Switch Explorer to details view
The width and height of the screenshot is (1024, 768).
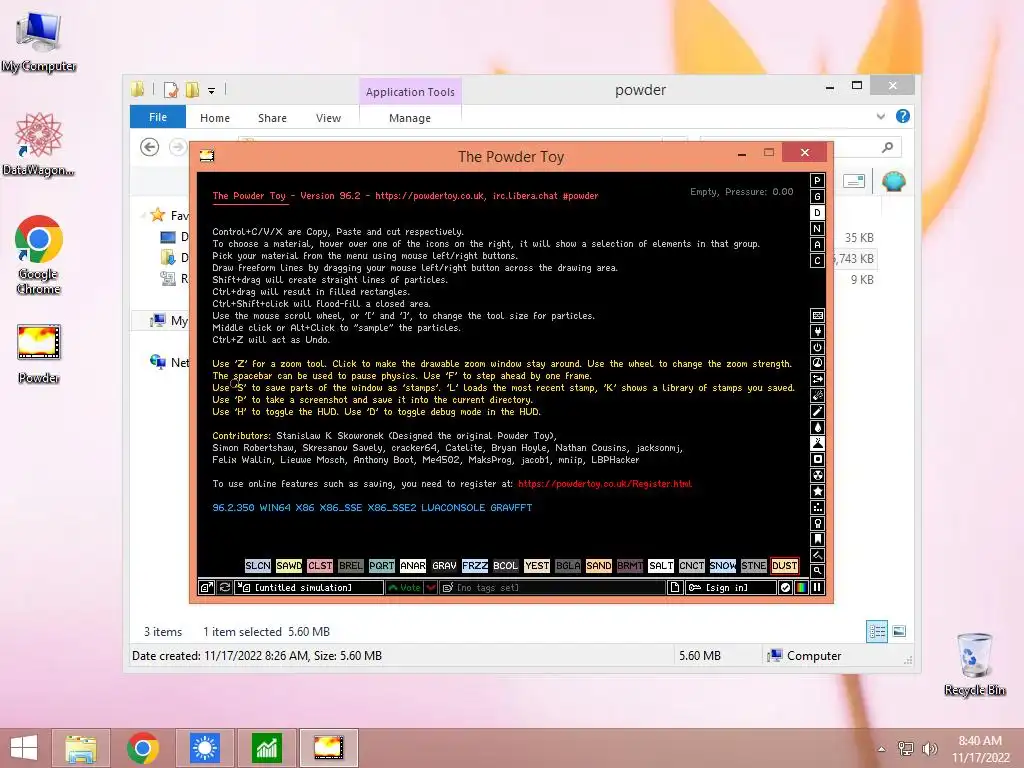[x=876, y=632]
